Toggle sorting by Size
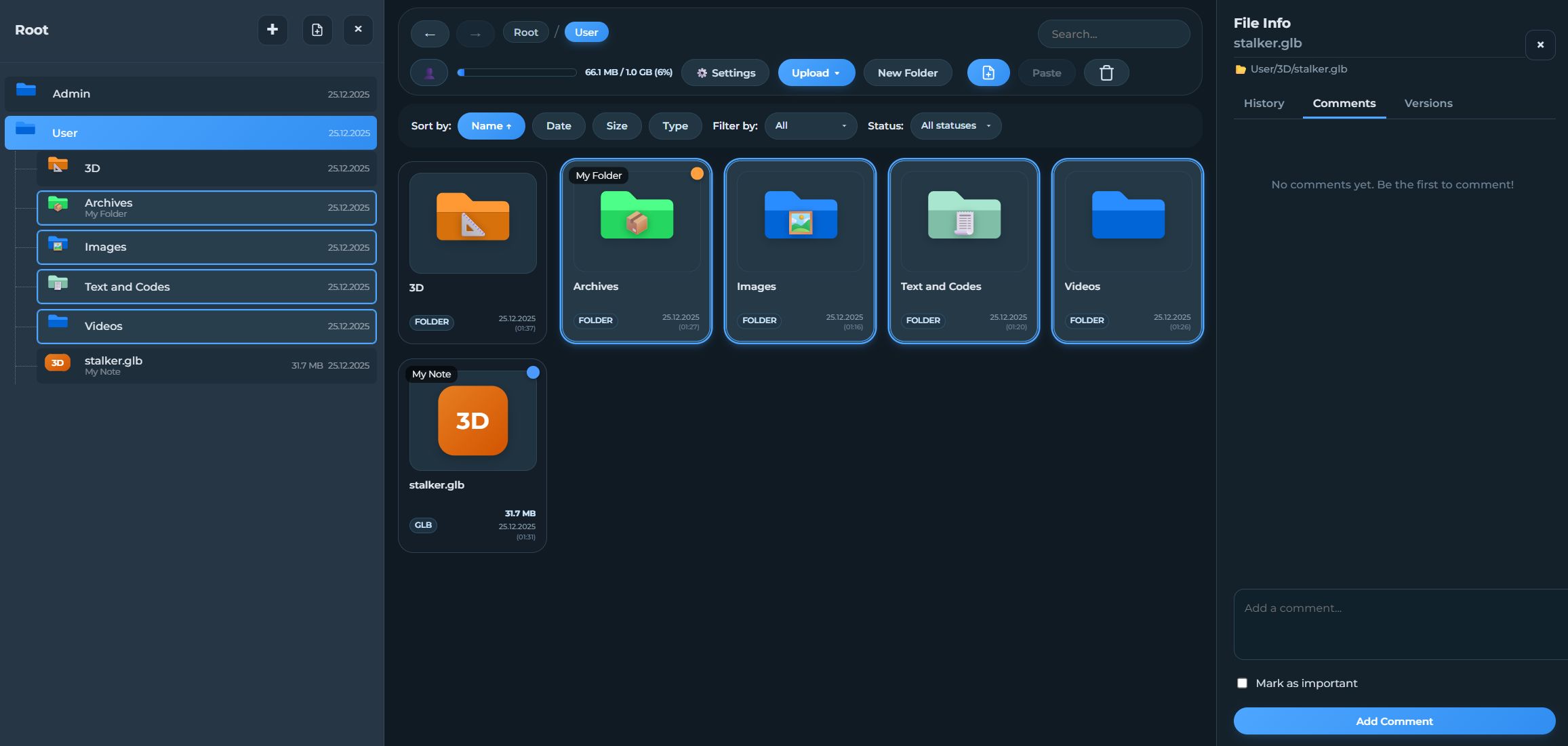 pyautogui.click(x=616, y=126)
